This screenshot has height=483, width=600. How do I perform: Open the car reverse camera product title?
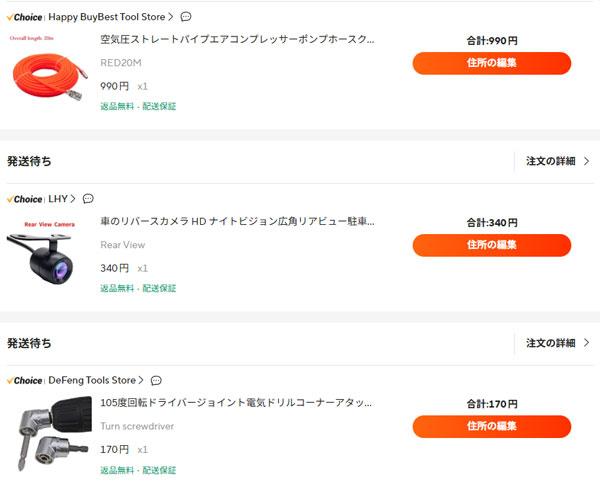point(238,222)
